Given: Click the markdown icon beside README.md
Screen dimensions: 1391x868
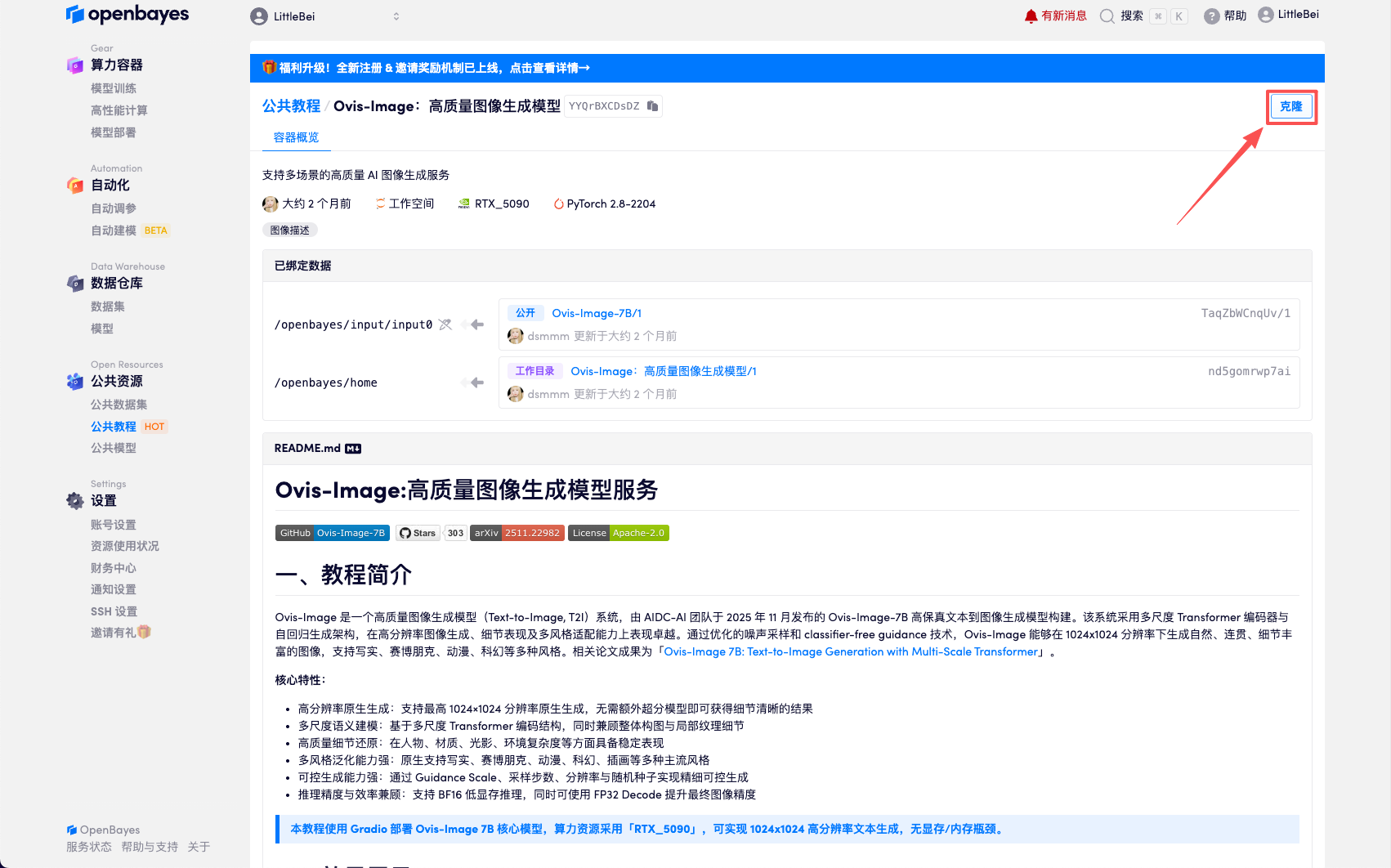Looking at the screenshot, I should (x=353, y=449).
